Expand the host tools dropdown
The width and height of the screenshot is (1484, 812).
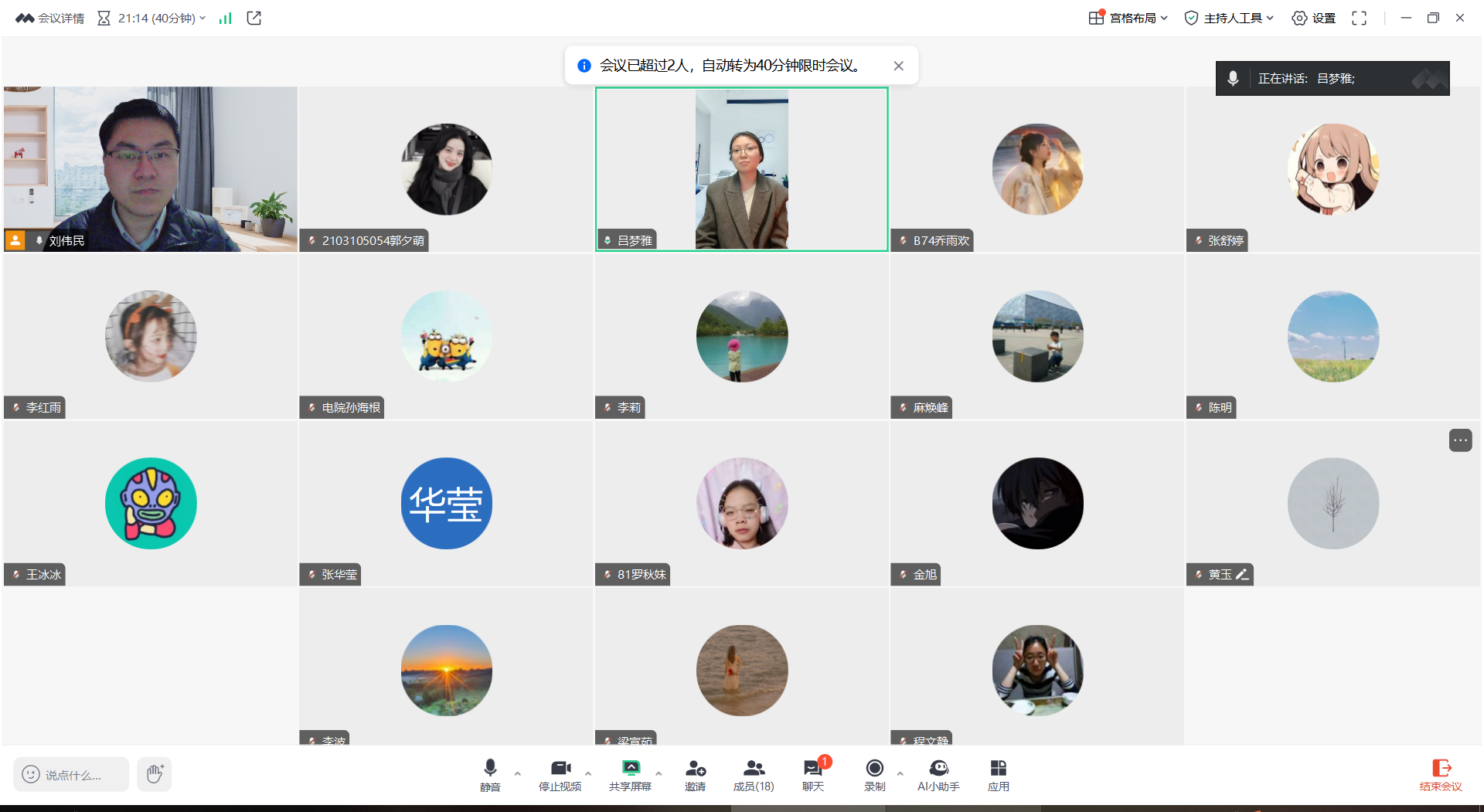(x=1228, y=18)
